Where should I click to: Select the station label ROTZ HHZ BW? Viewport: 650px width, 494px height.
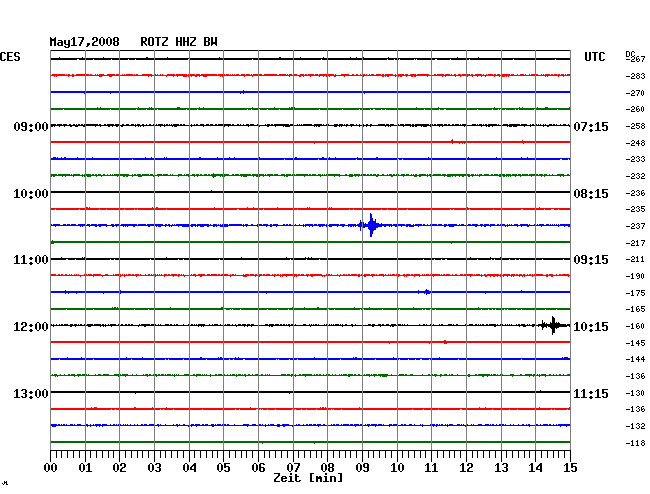179,42
